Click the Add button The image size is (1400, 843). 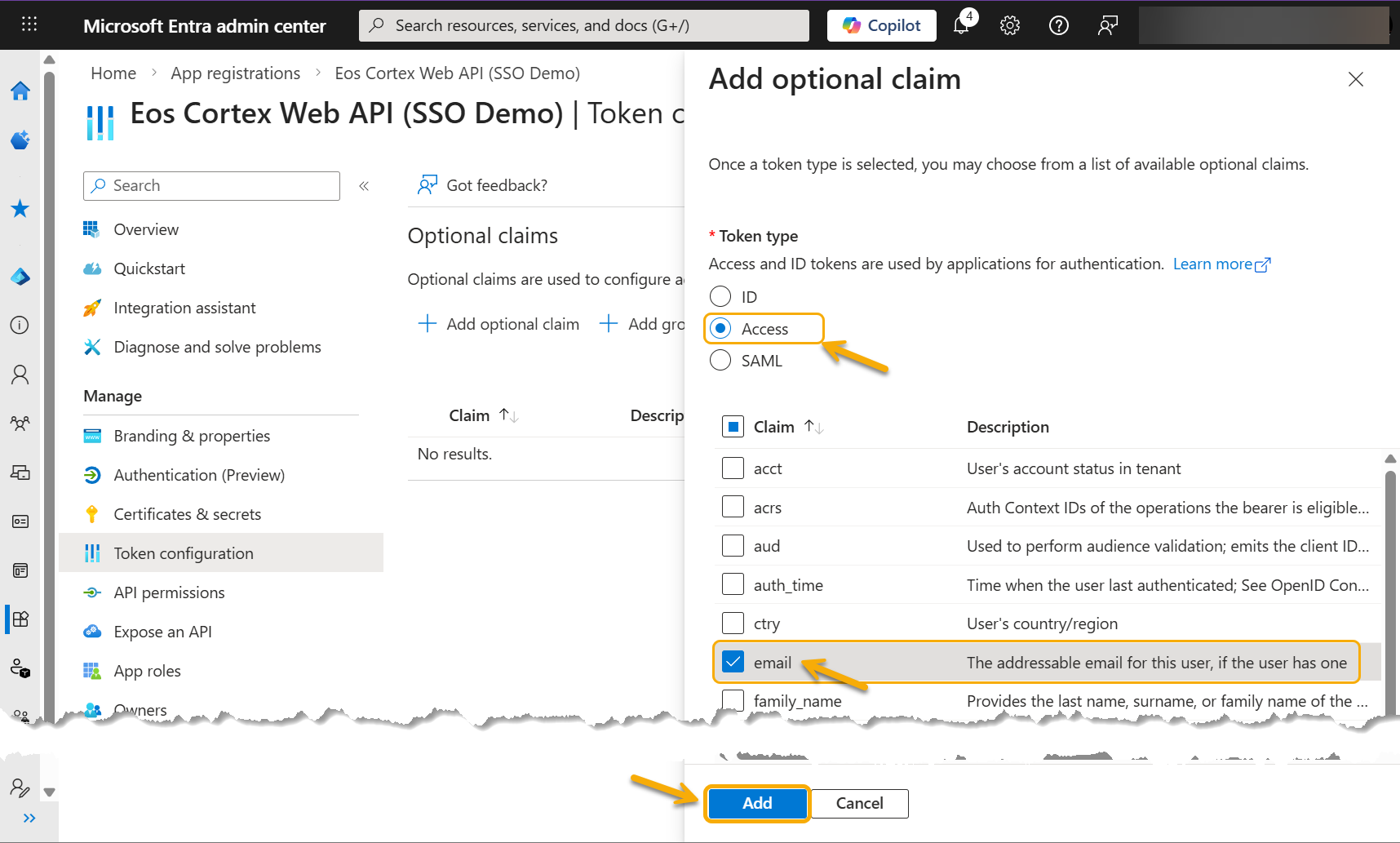tap(757, 803)
